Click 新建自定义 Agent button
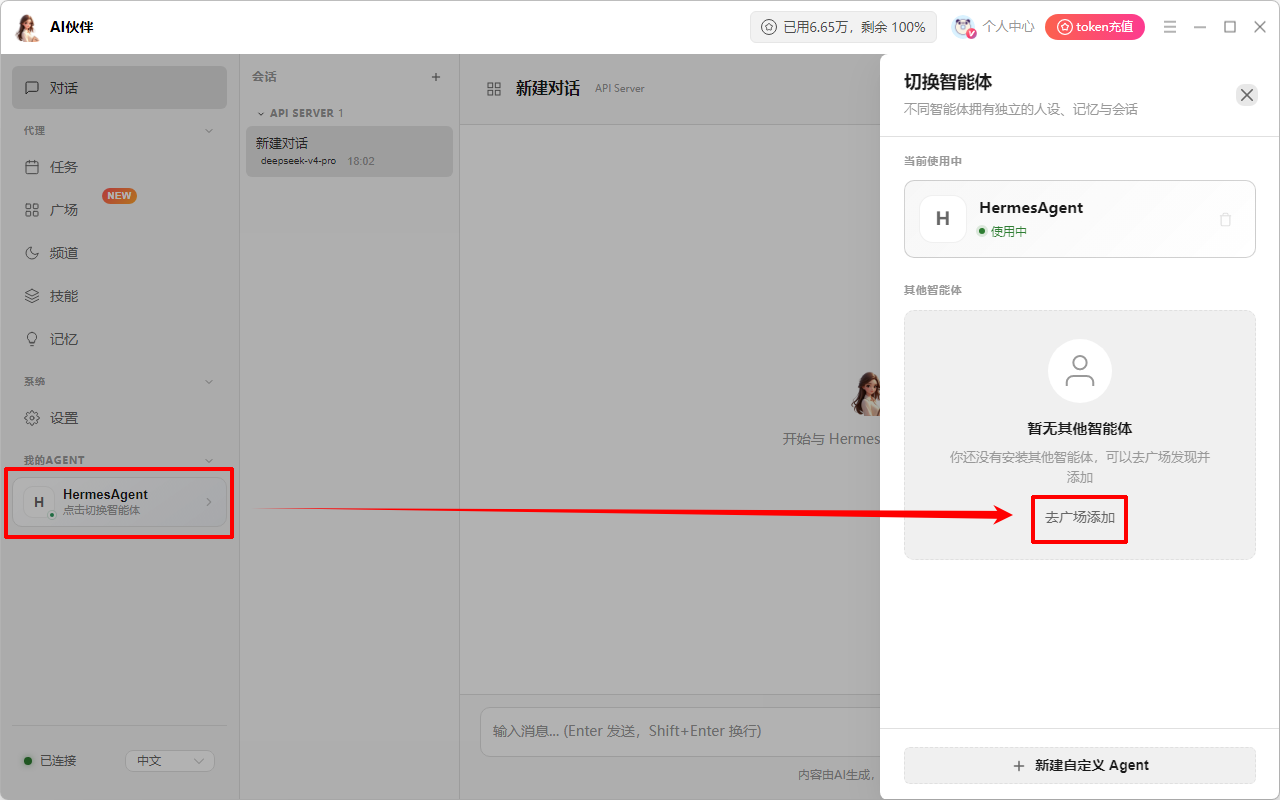Viewport: 1280px width, 800px height. click(x=1080, y=765)
